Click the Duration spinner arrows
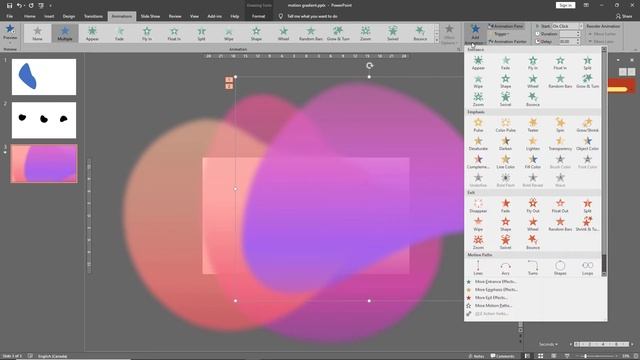The image size is (640, 360). (578, 34)
